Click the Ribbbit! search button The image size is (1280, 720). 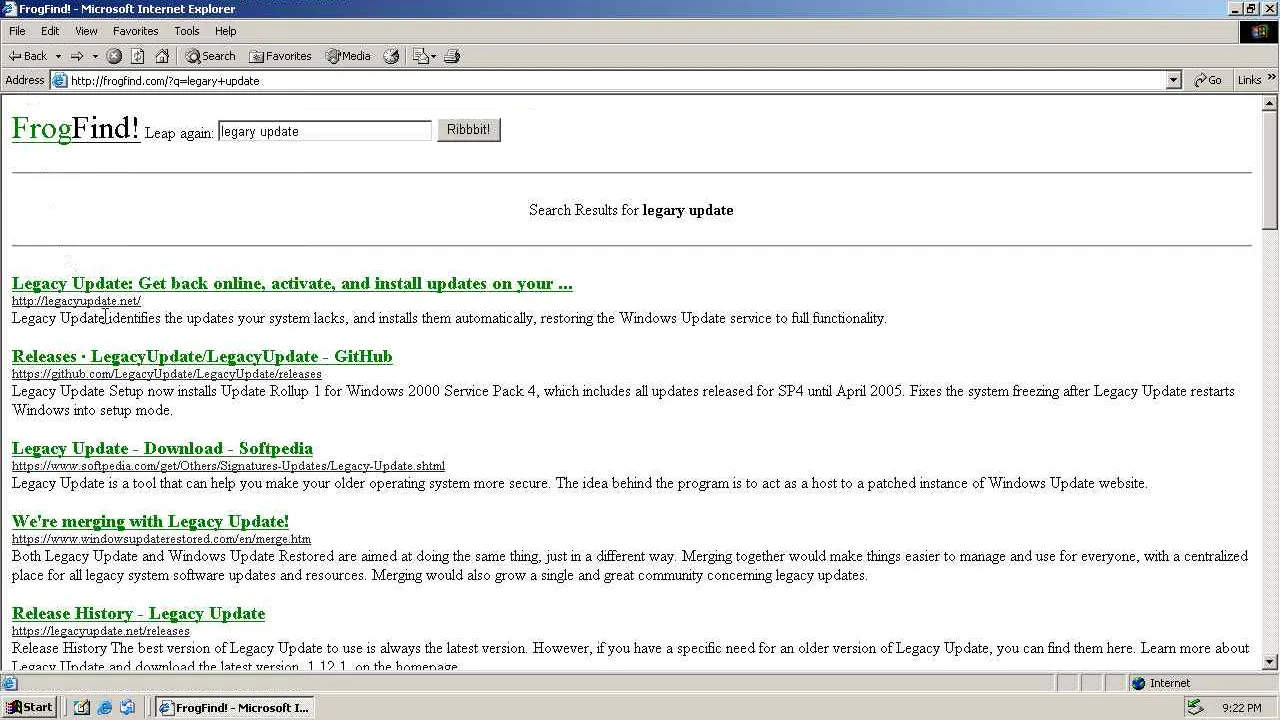click(469, 130)
